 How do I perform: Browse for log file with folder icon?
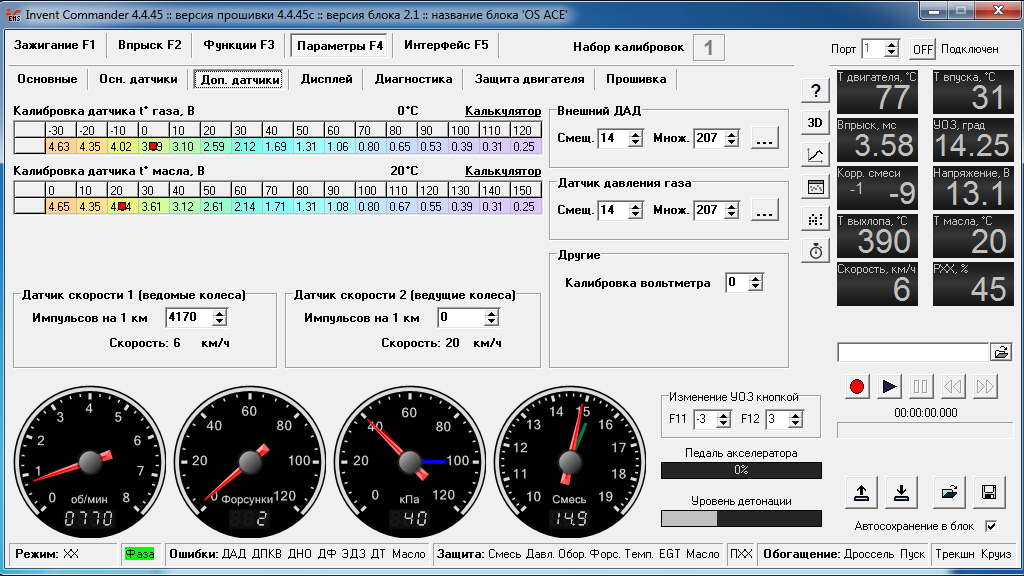tap(1000, 353)
